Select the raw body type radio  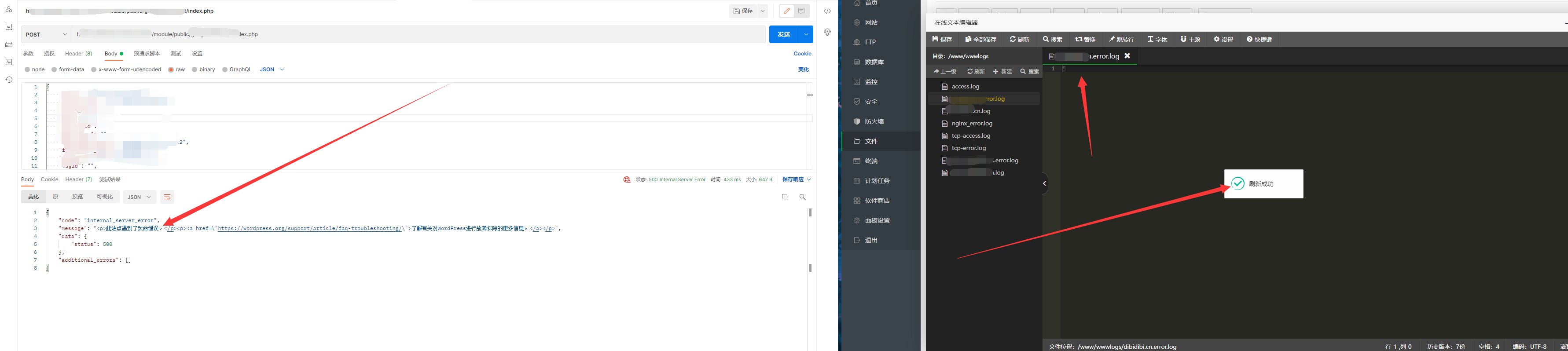(171, 70)
